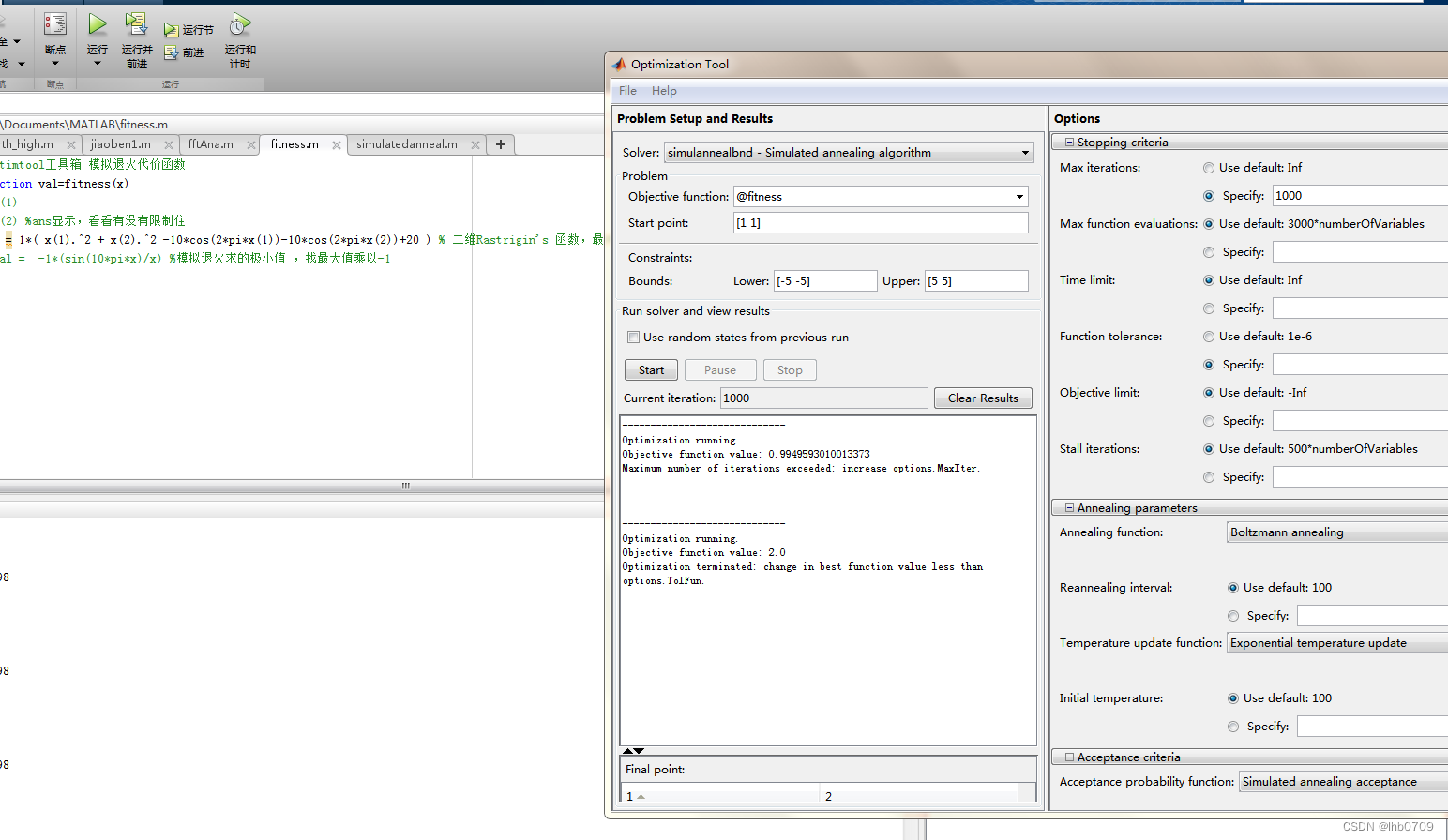Click the MATLAB logo in Optimization Tool title
1448x840 pixels.
point(619,64)
